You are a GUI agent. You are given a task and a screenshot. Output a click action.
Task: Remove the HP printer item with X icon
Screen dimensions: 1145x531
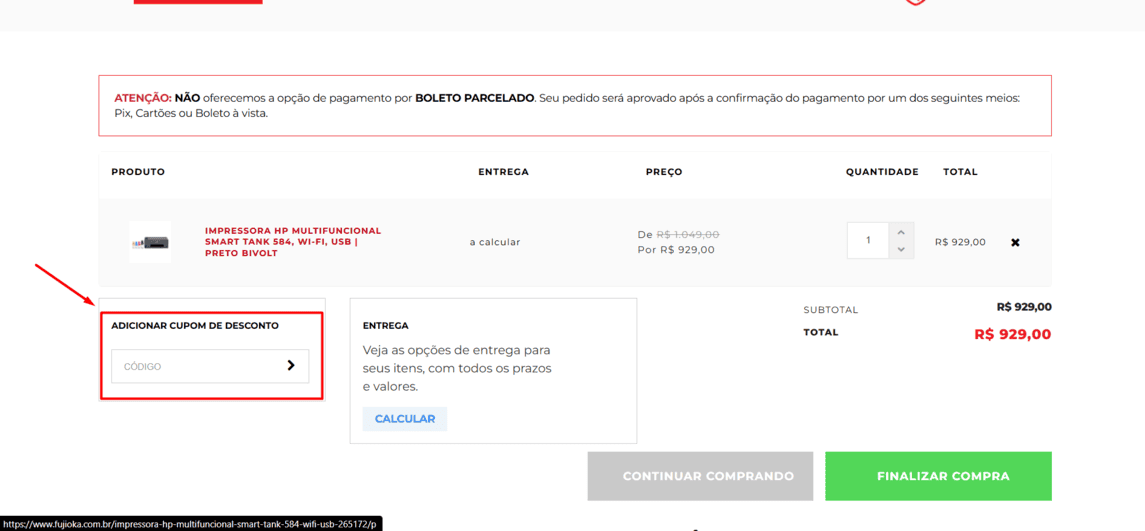(1015, 242)
